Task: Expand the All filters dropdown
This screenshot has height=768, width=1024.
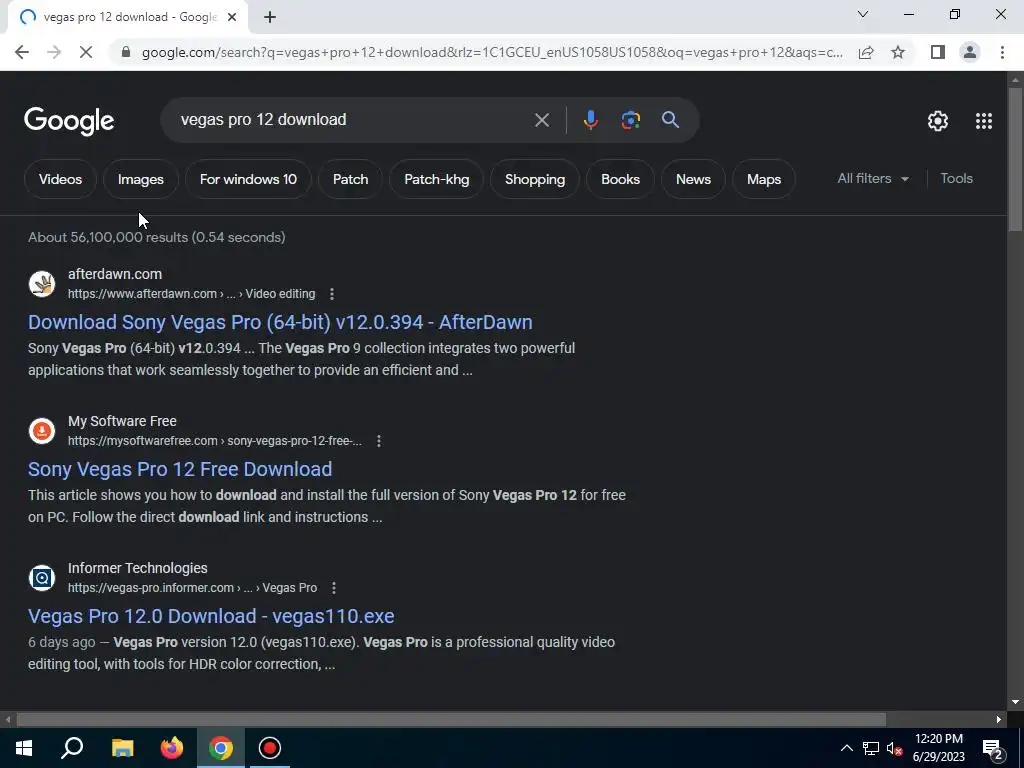Action: click(873, 178)
